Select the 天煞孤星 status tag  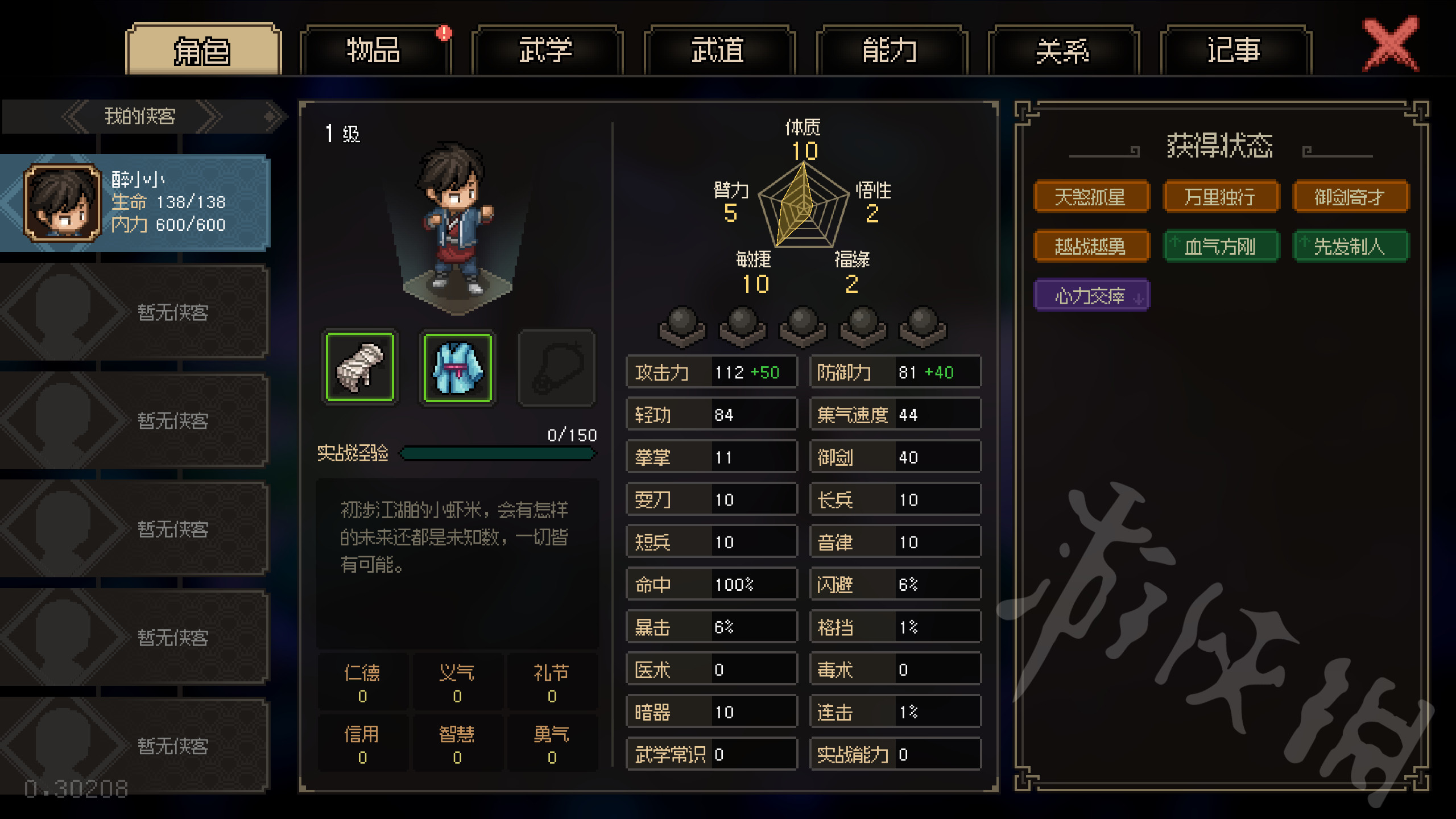tap(1091, 197)
